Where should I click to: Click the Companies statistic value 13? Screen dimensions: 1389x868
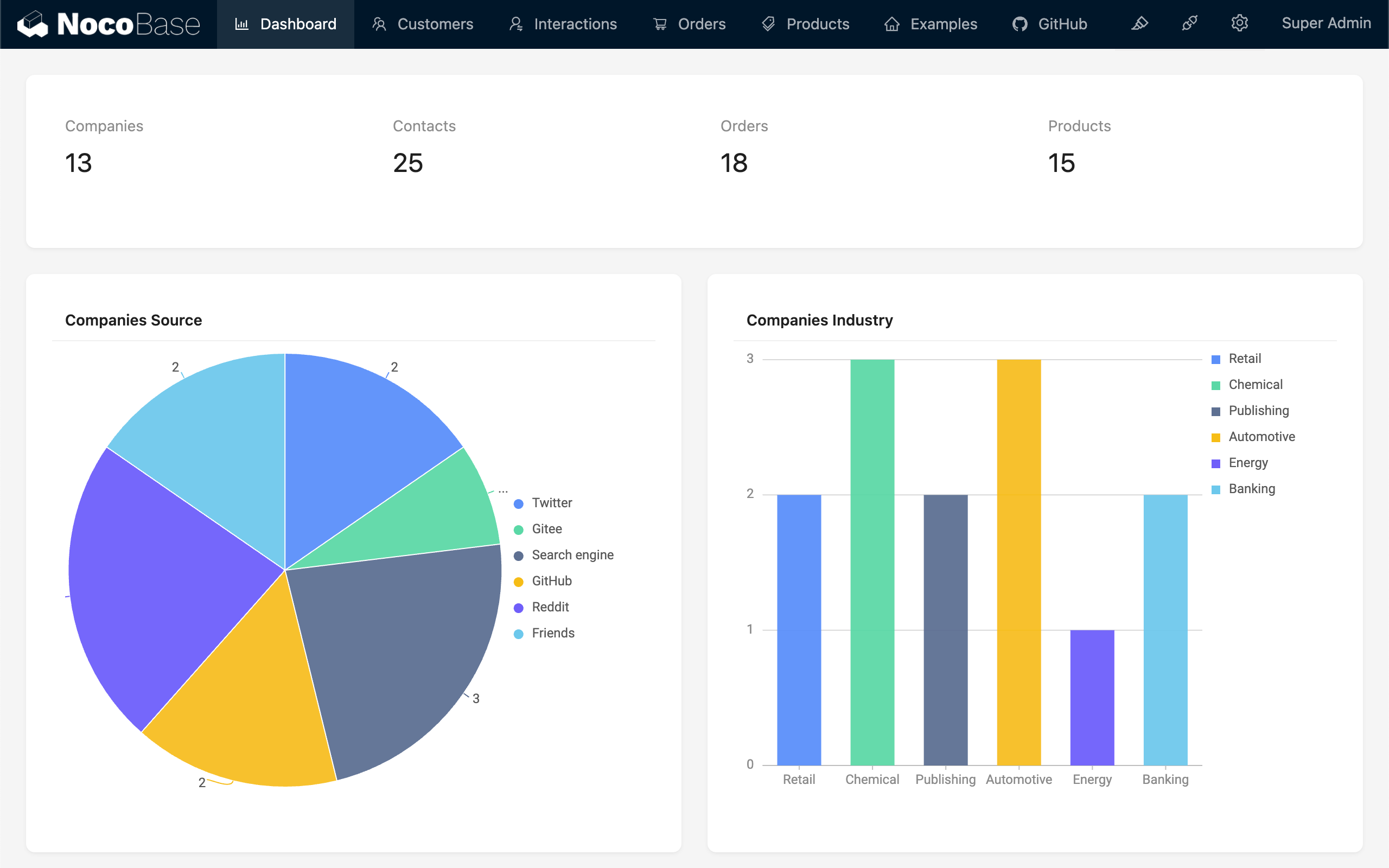(79, 163)
